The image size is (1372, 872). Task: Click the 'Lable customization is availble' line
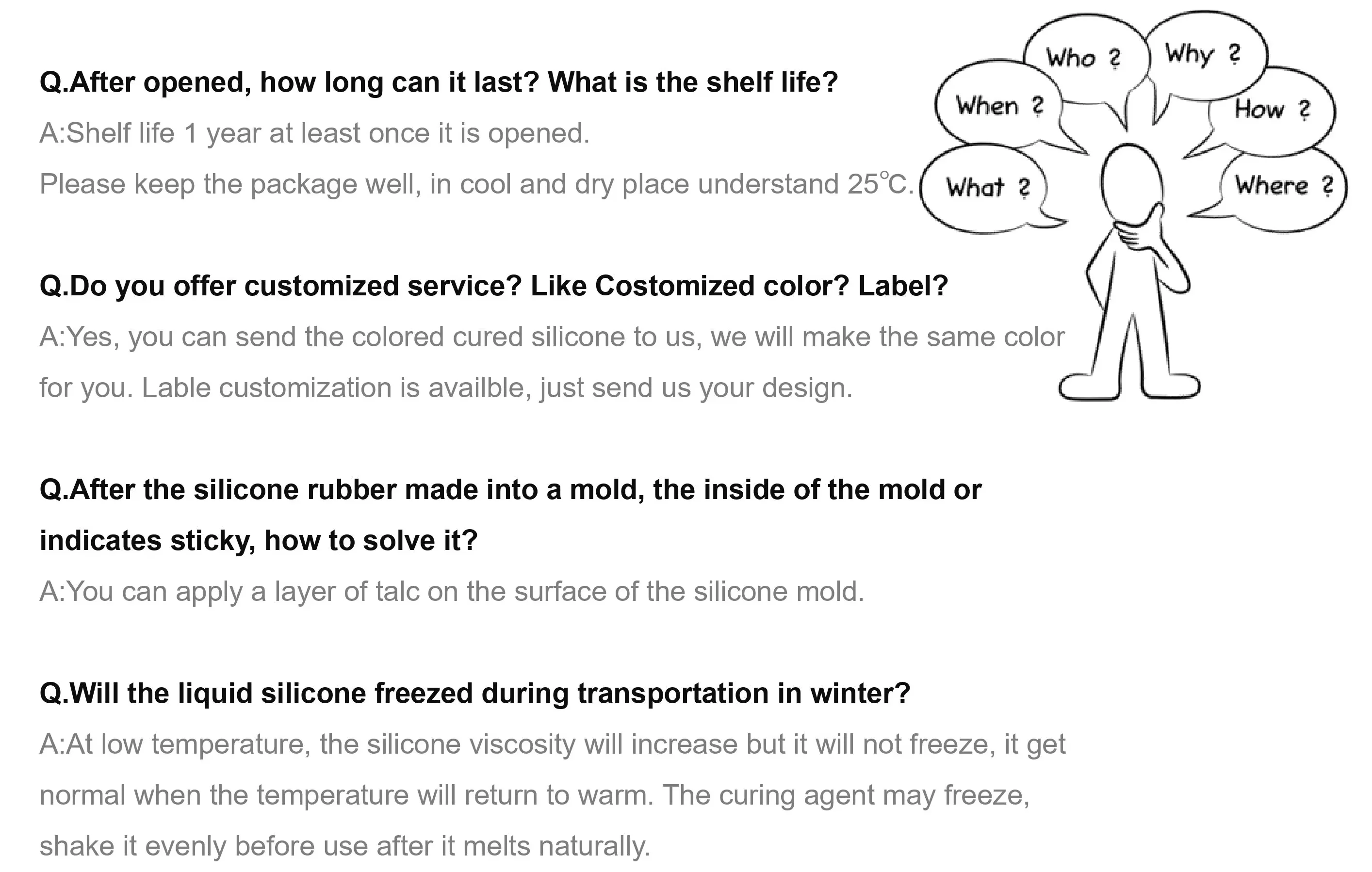(445, 388)
